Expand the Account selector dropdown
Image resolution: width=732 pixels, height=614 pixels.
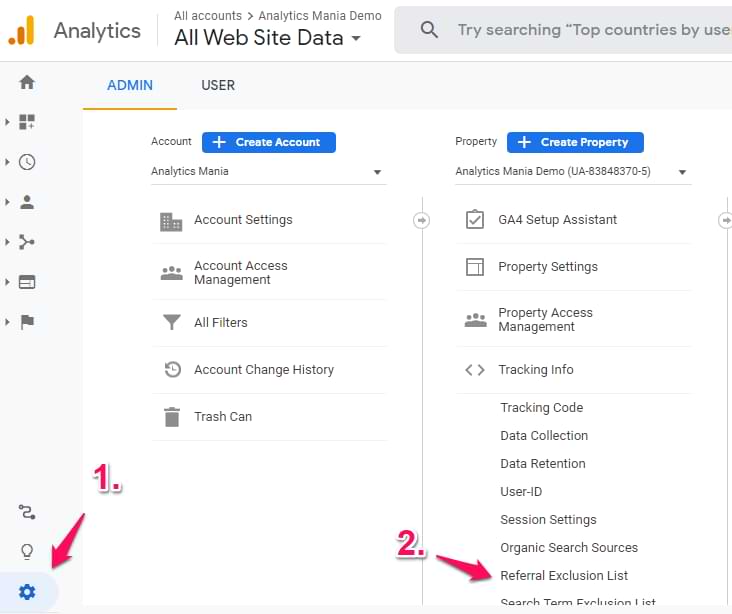[x=267, y=172]
